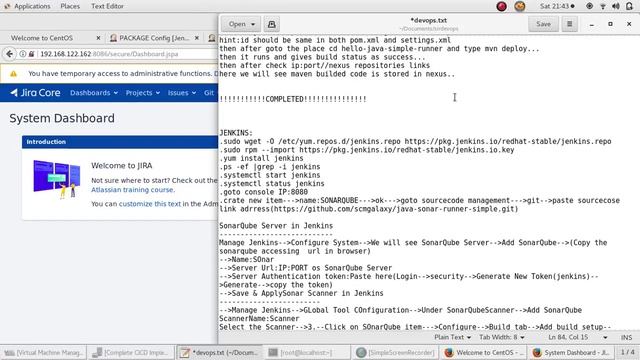The width and height of the screenshot is (640, 360).
Task: Switch to System Dashboard taskbar window
Action: pos(571,353)
